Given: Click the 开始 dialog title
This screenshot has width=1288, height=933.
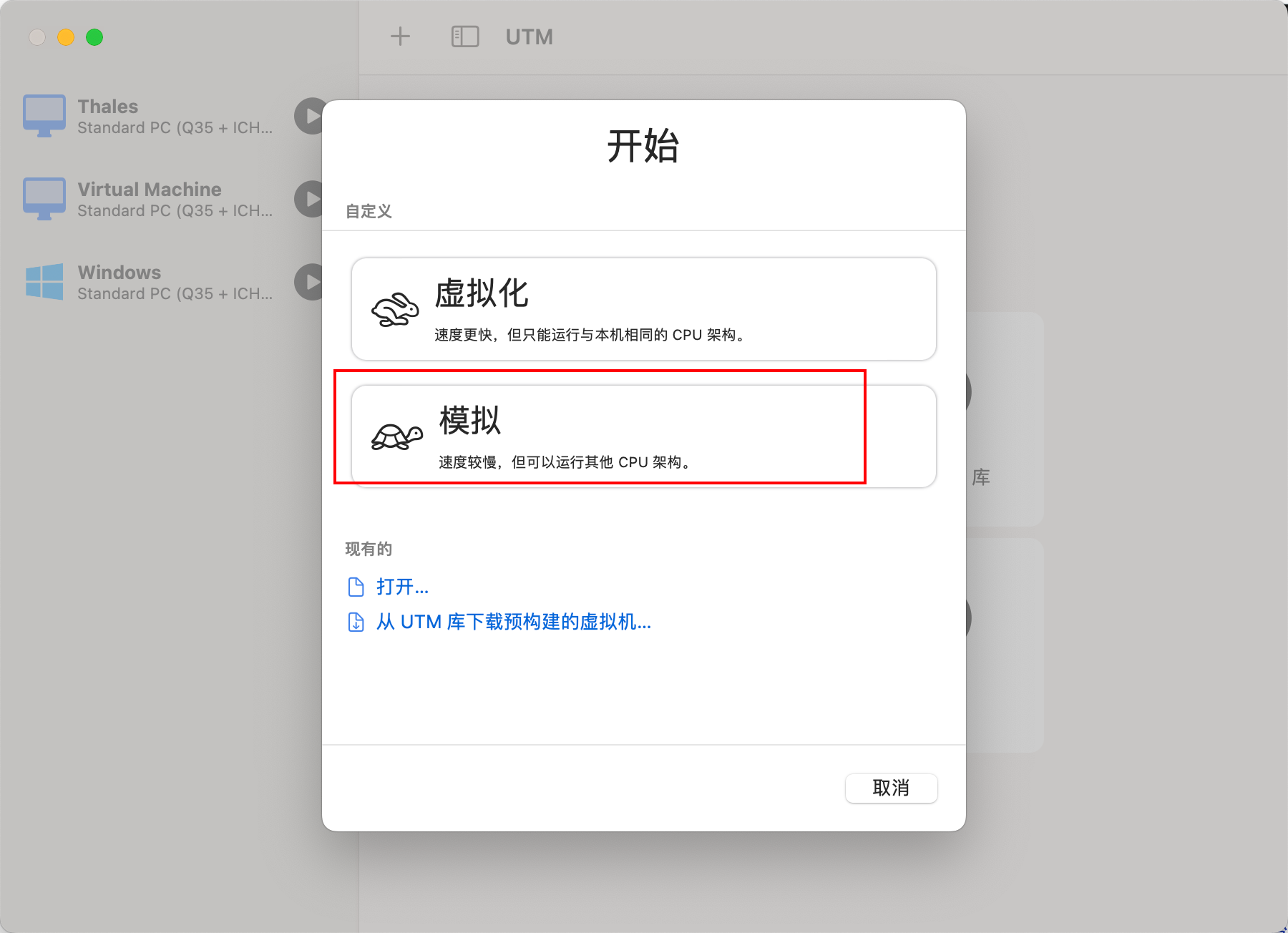Looking at the screenshot, I should click(643, 147).
